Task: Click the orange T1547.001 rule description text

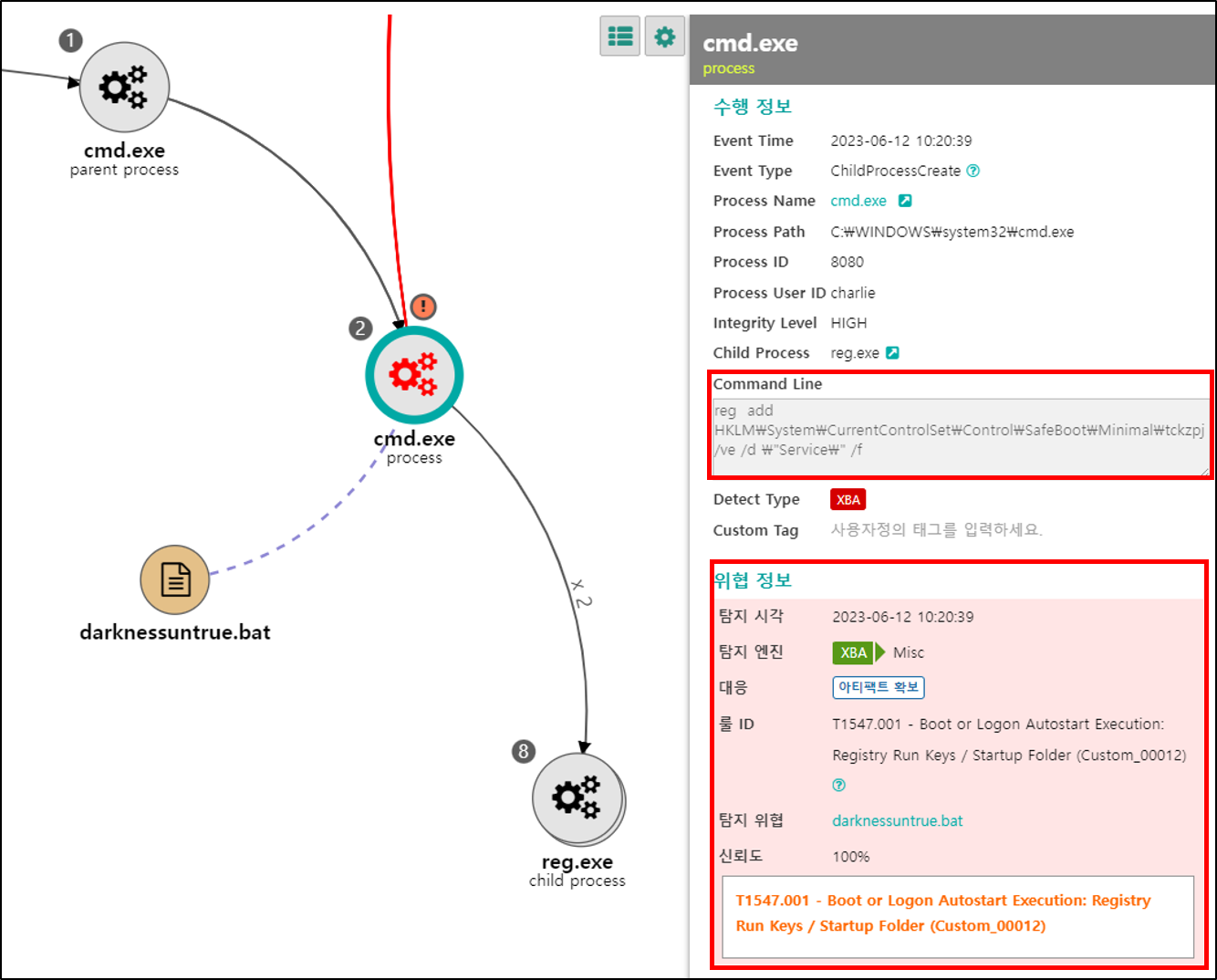Action: [x=943, y=912]
